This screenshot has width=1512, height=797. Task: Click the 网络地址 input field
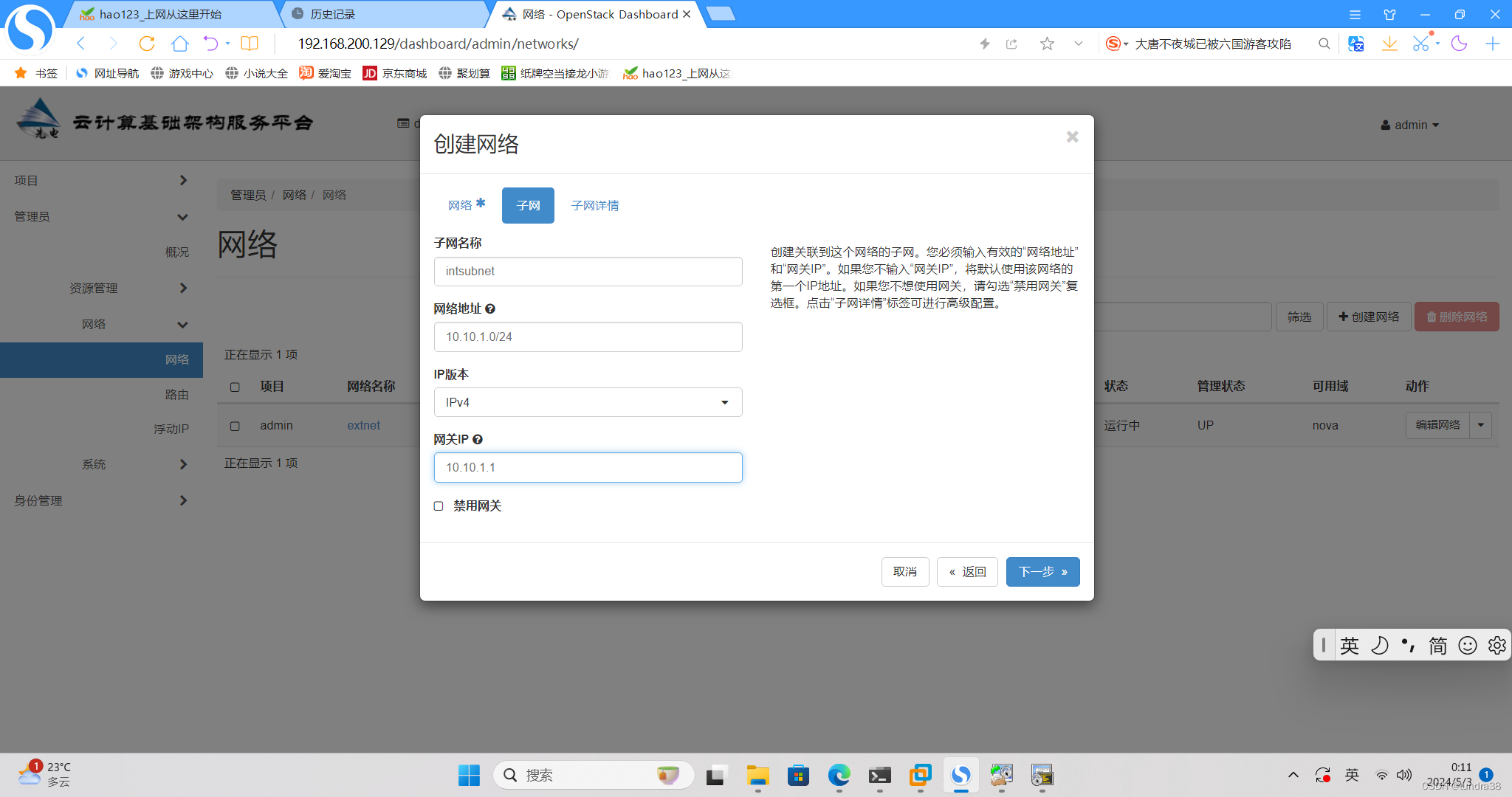click(x=588, y=337)
